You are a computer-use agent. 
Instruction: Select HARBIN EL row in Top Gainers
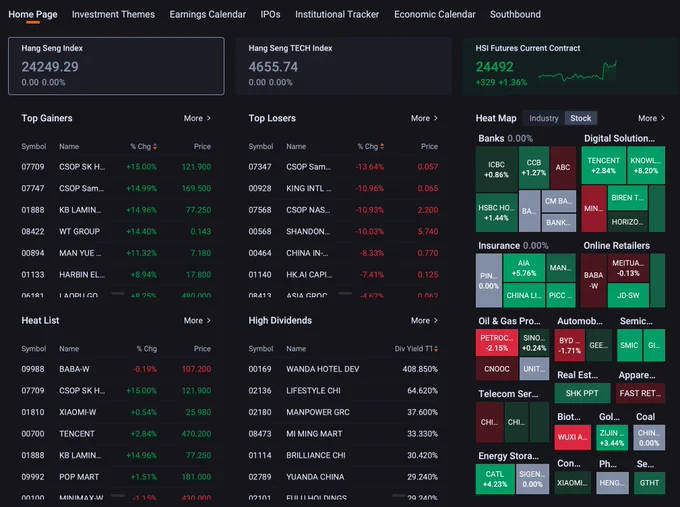click(x=116, y=275)
